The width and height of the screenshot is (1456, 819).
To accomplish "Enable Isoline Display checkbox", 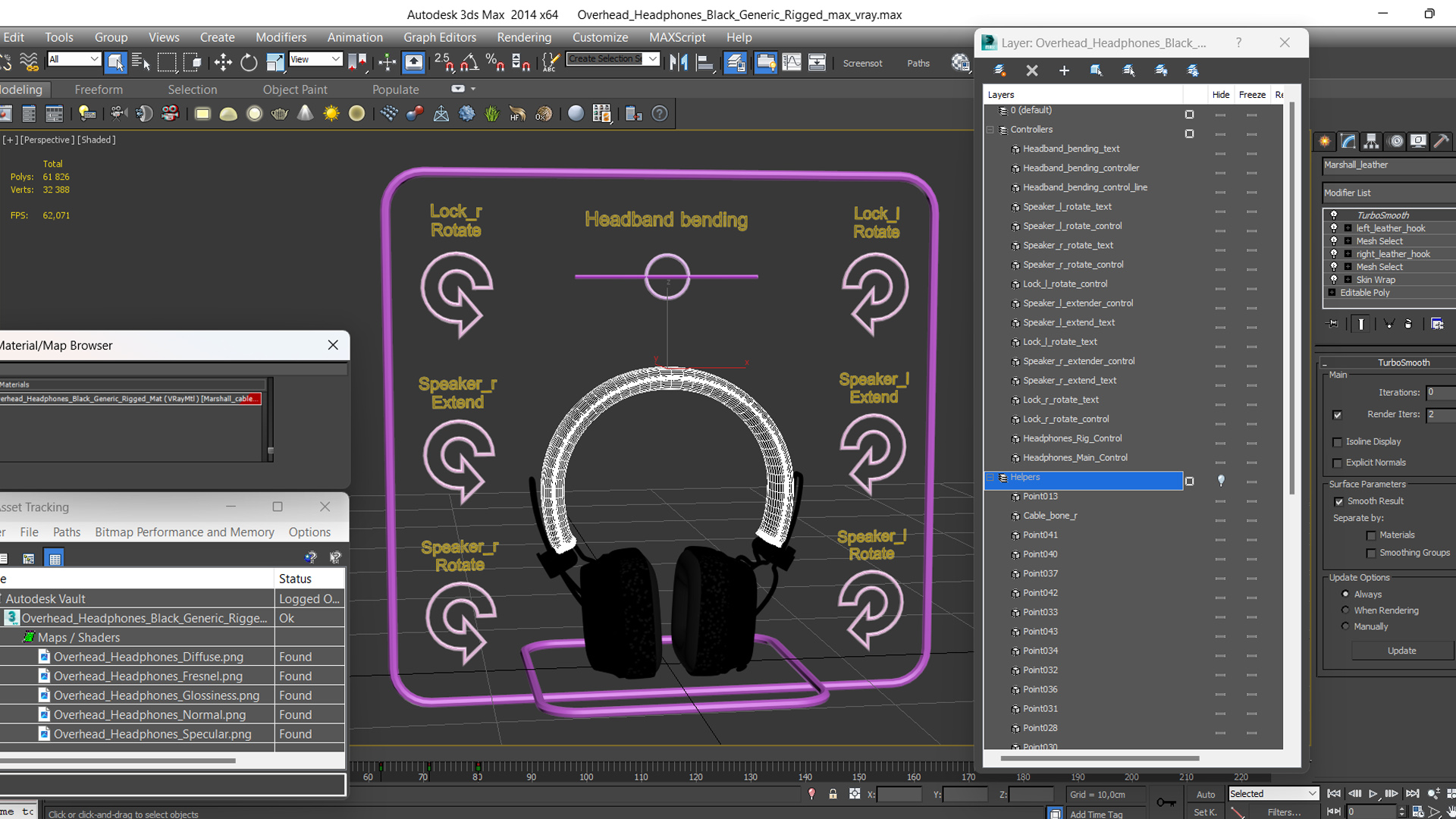I will click(x=1337, y=442).
